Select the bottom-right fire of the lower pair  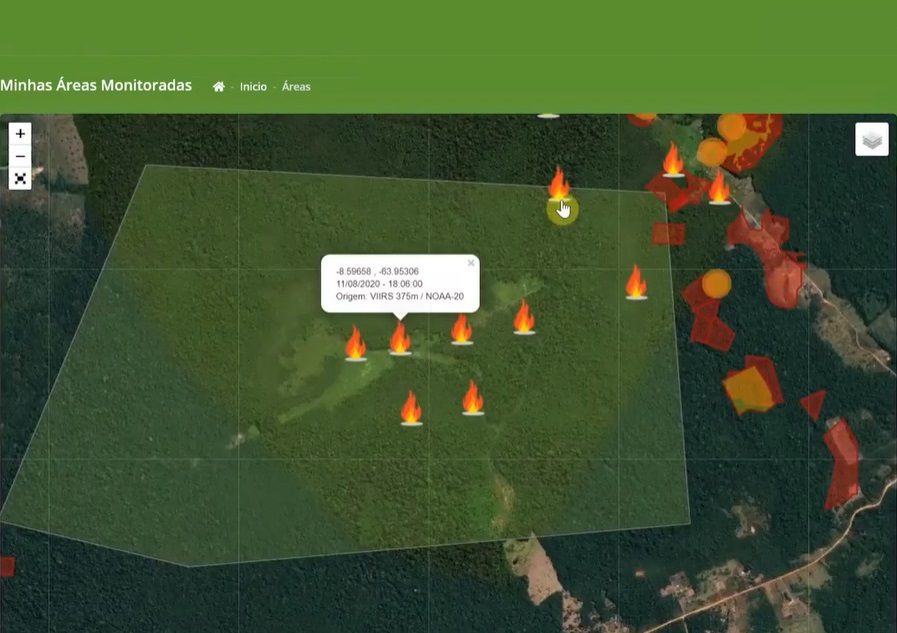point(473,398)
